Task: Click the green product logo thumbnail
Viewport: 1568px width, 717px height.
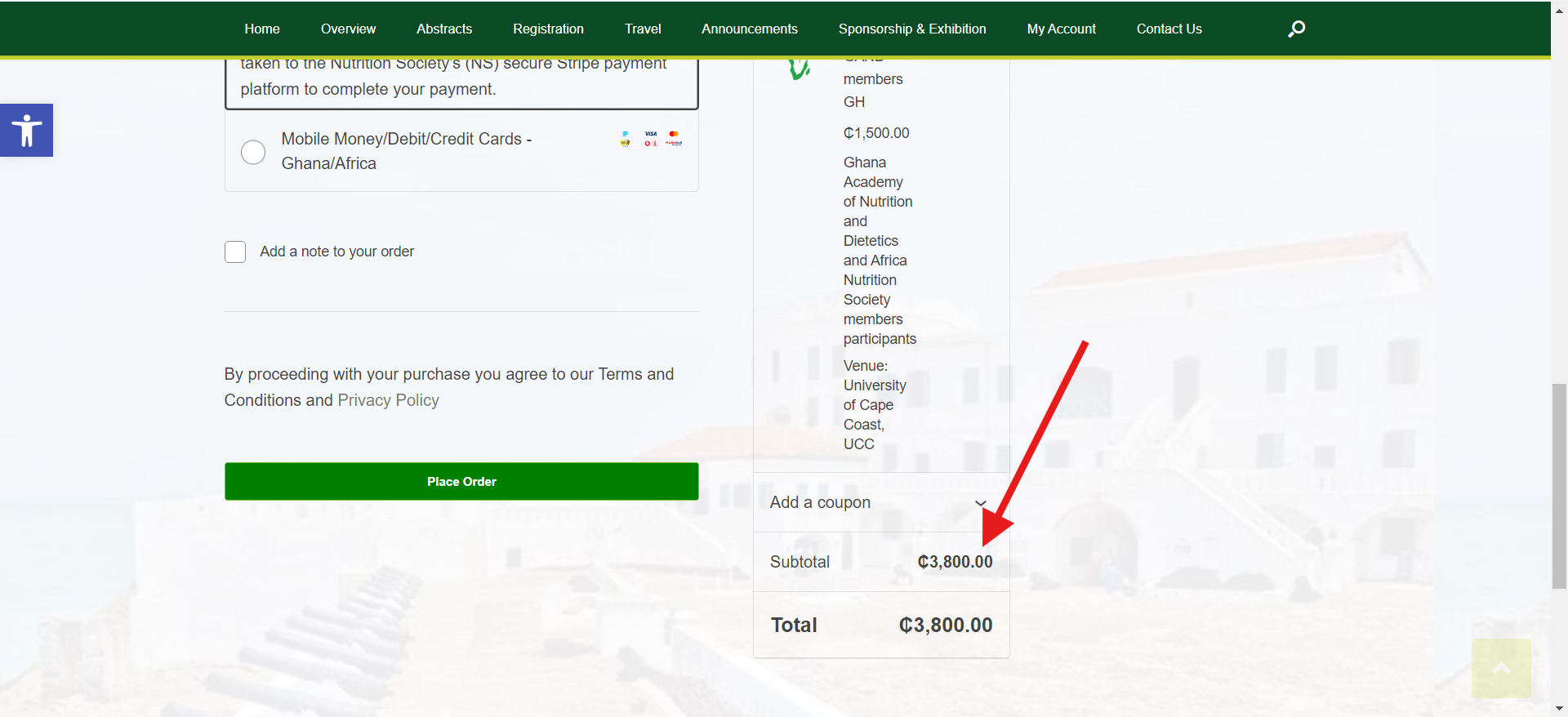Action: click(800, 69)
